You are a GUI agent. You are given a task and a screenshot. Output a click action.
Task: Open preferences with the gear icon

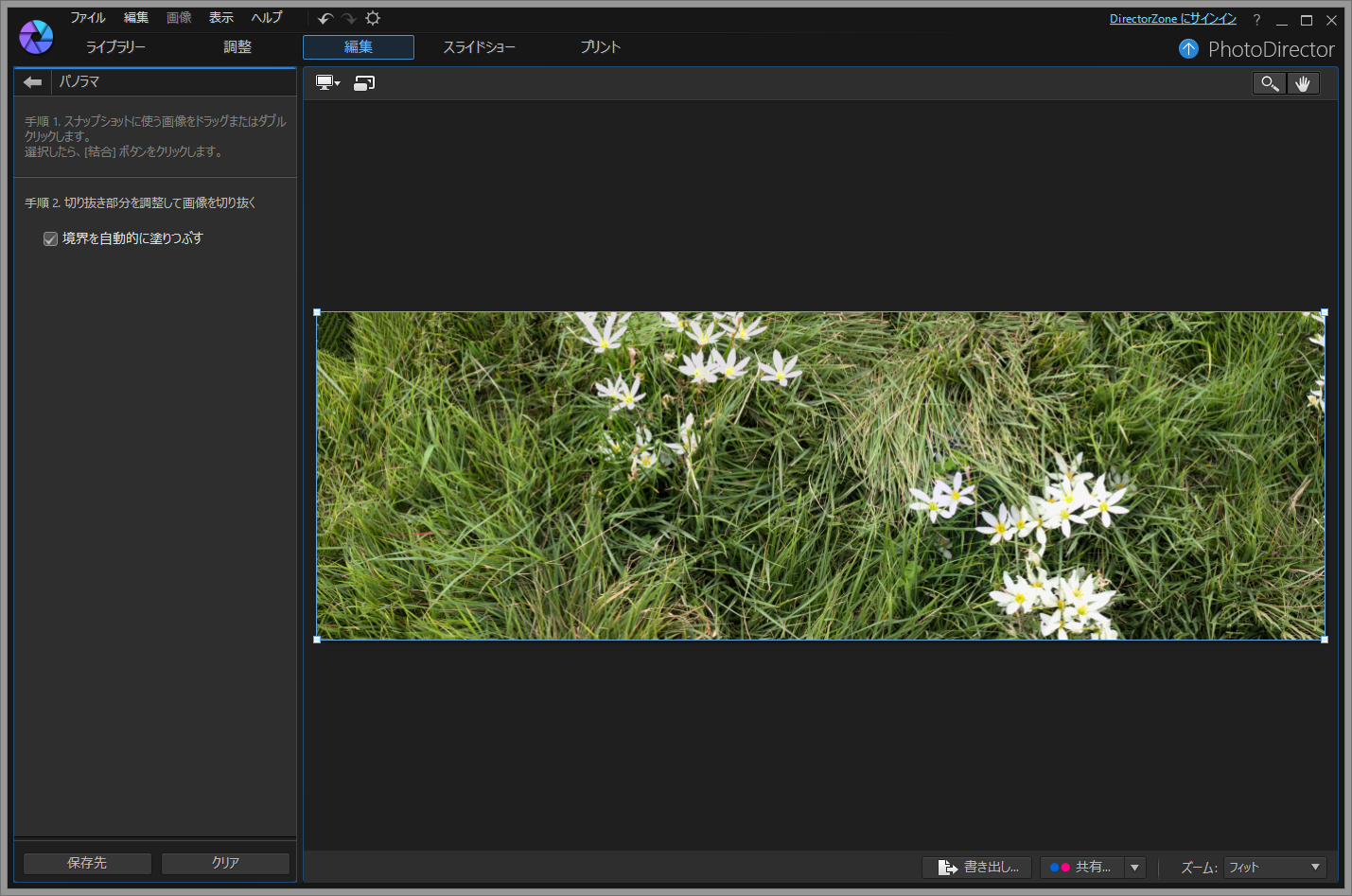pos(373,18)
